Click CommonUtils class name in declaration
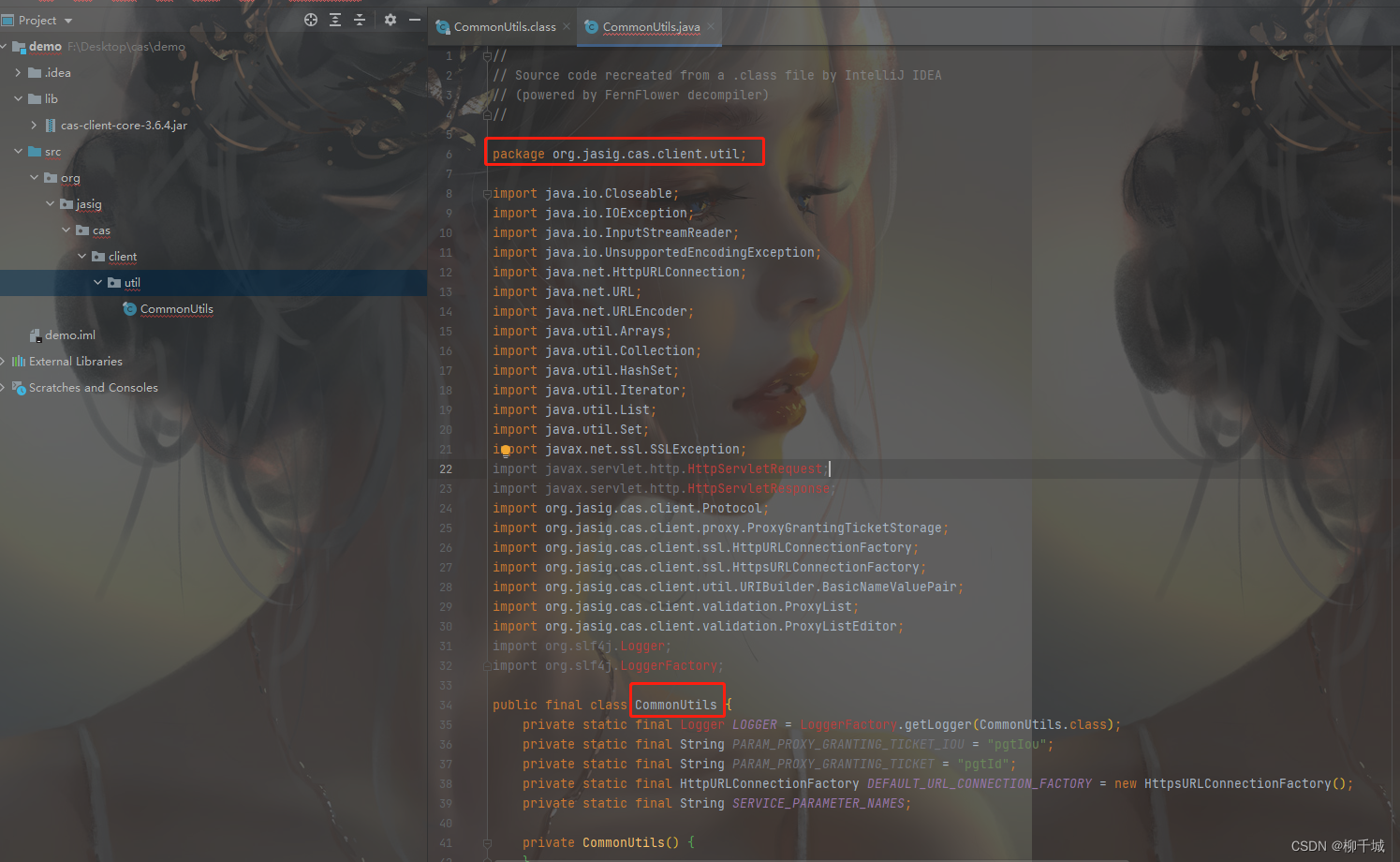The image size is (1400, 862). point(676,706)
